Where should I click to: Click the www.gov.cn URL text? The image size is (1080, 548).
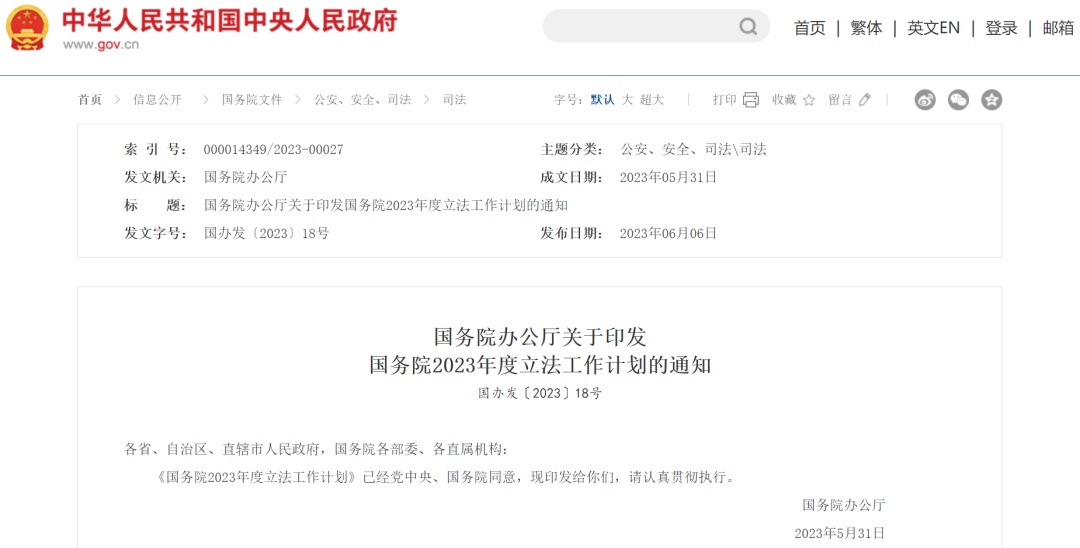point(101,45)
